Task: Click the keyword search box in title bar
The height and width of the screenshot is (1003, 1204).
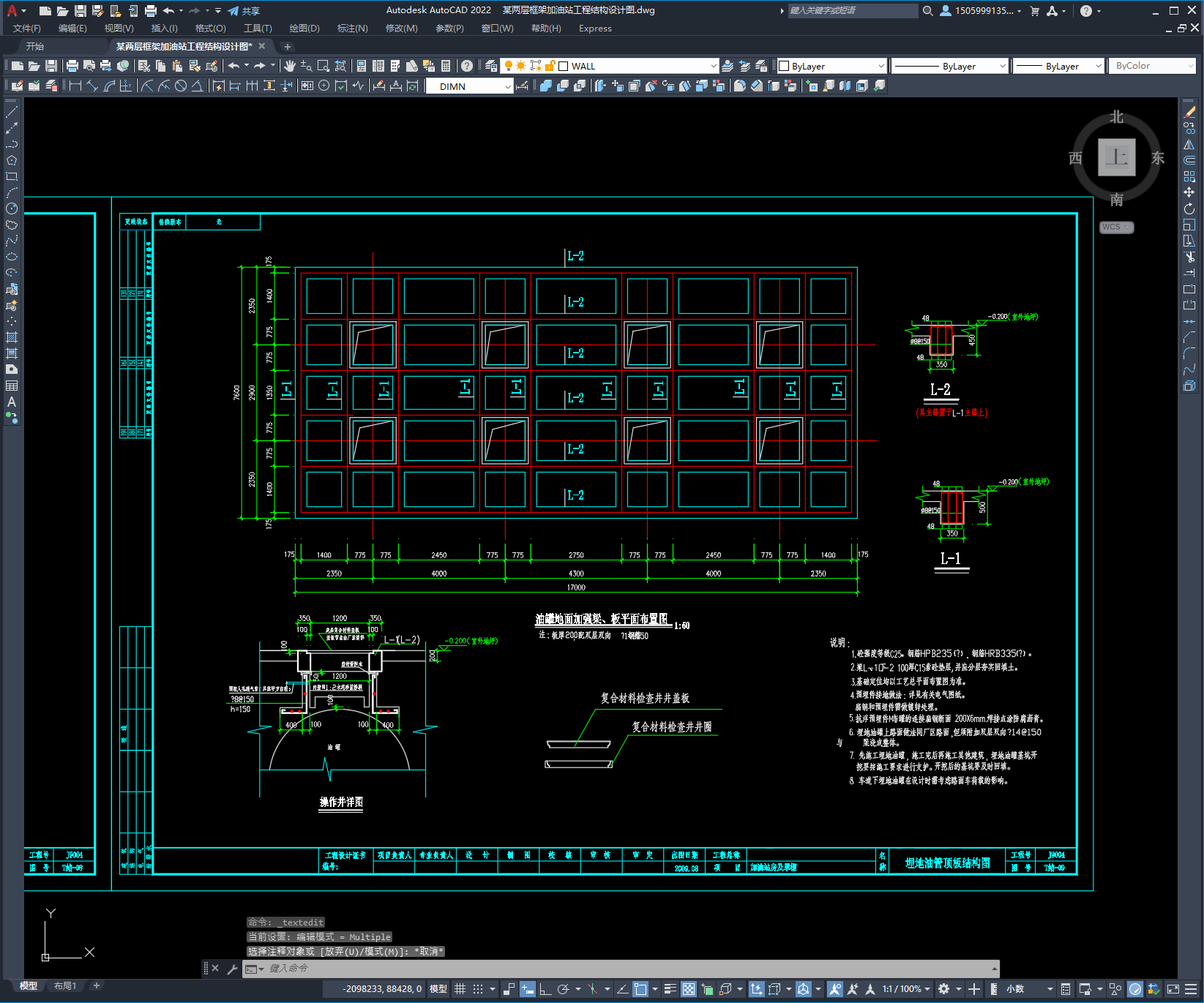Action: pos(853,11)
